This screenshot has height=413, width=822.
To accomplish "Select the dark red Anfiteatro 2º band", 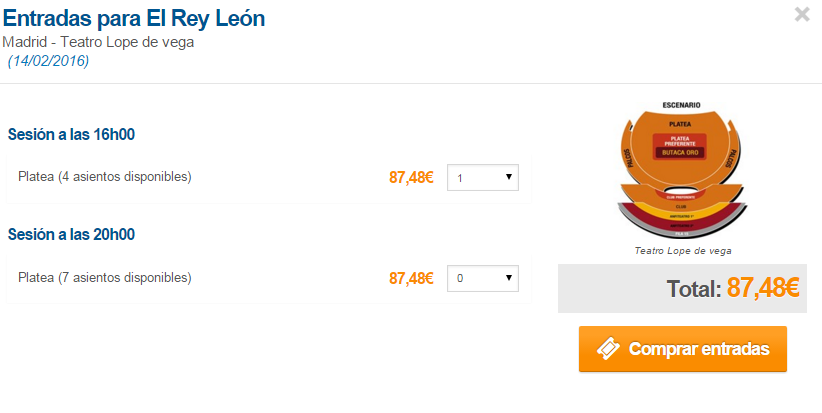I will 680,225.
